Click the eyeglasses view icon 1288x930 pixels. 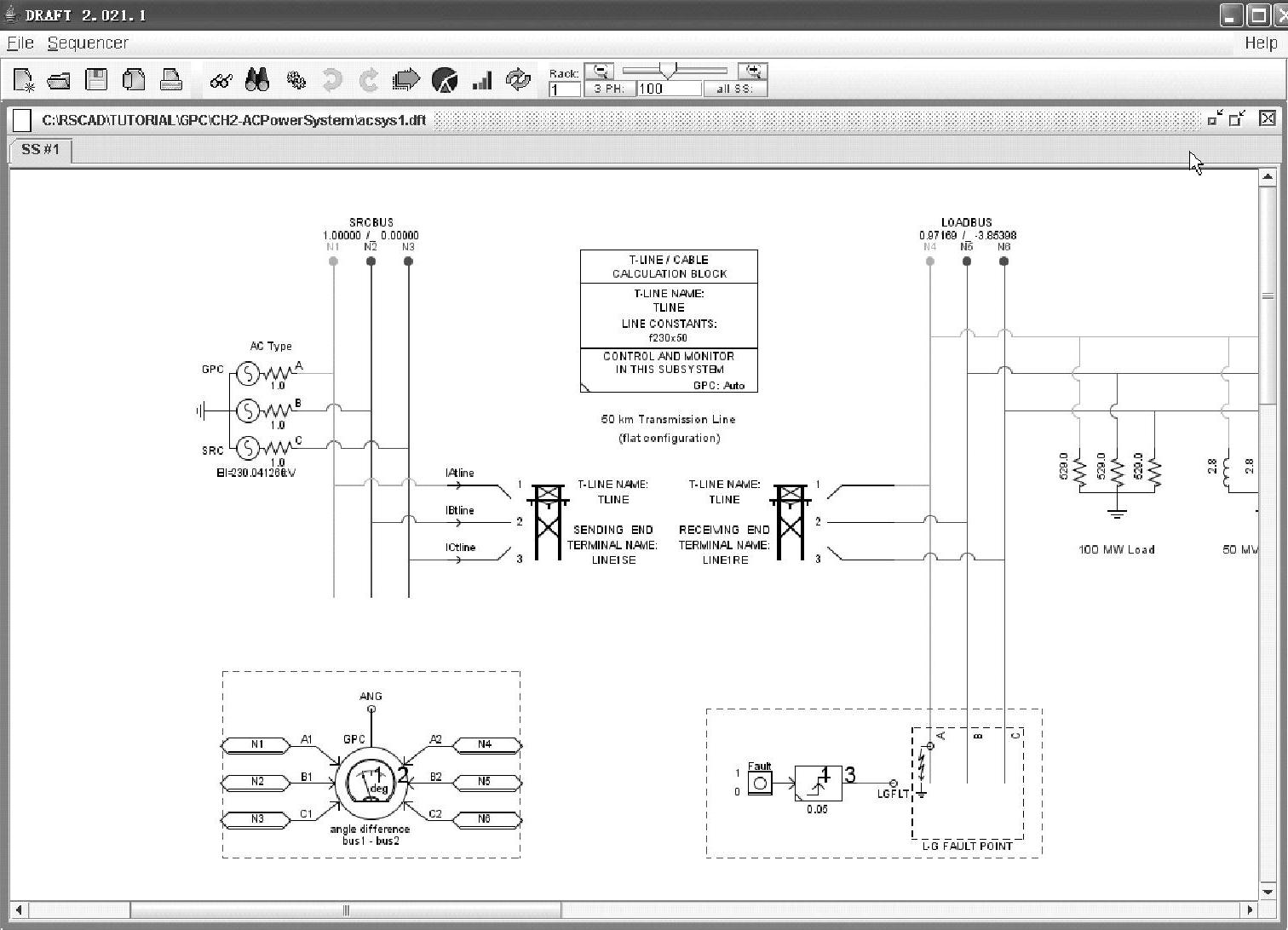tap(221, 81)
